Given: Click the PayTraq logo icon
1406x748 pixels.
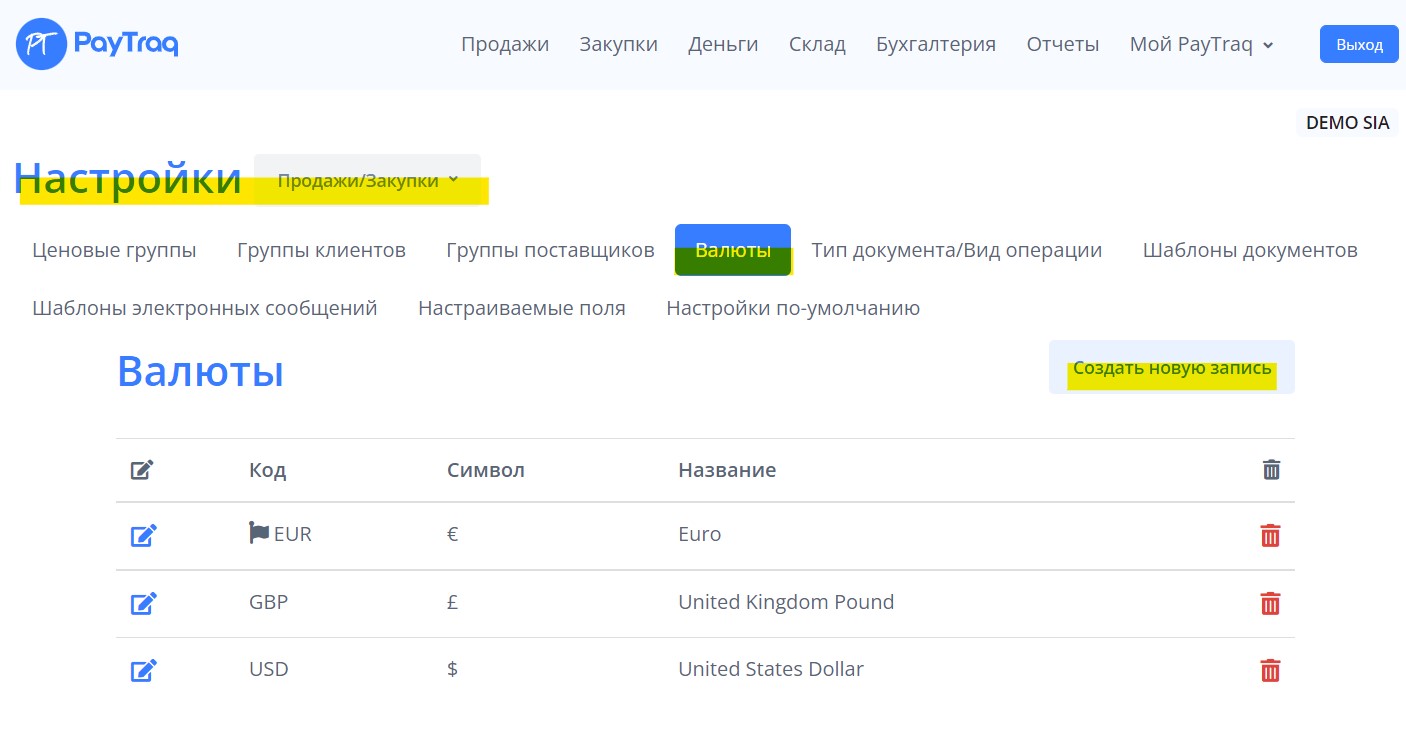Looking at the screenshot, I should pos(42,44).
